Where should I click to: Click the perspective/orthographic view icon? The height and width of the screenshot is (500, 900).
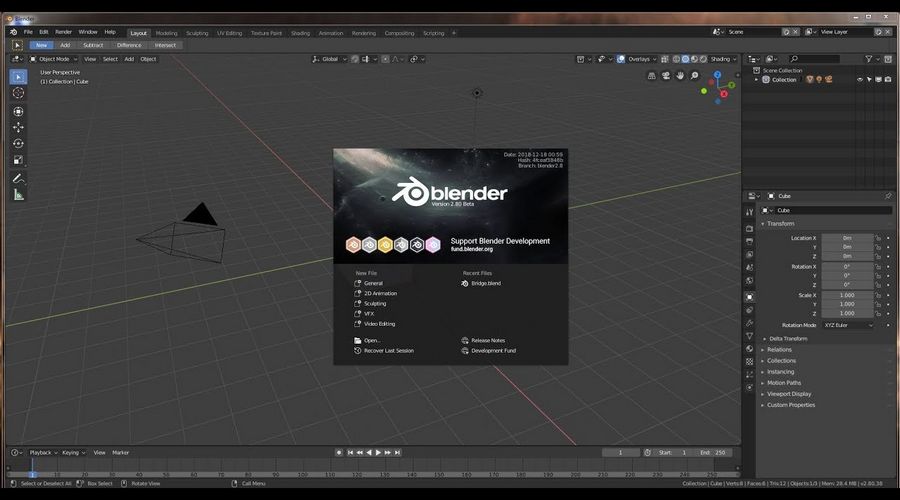click(651, 76)
